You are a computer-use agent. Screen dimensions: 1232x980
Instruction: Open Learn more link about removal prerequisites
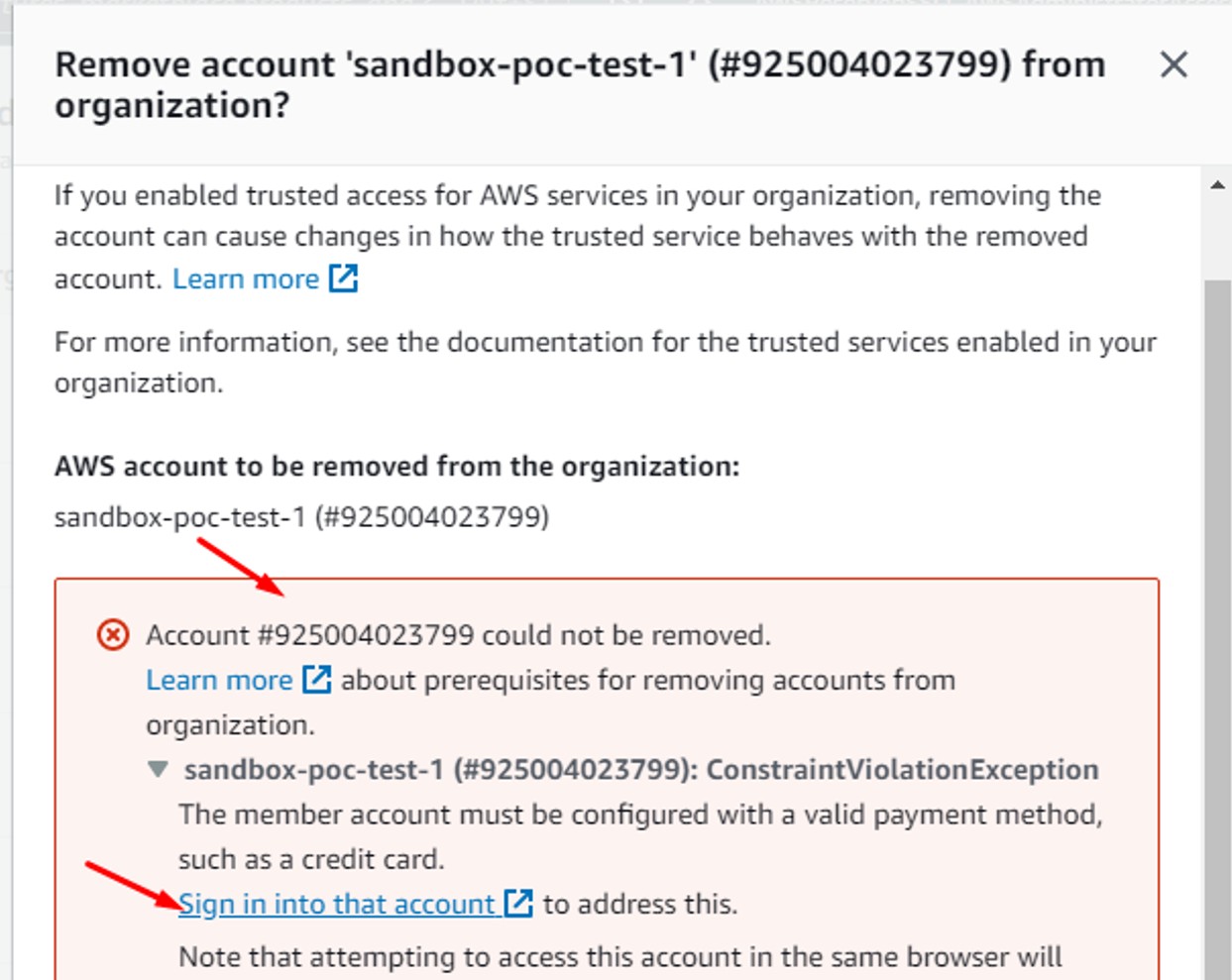tap(219, 681)
